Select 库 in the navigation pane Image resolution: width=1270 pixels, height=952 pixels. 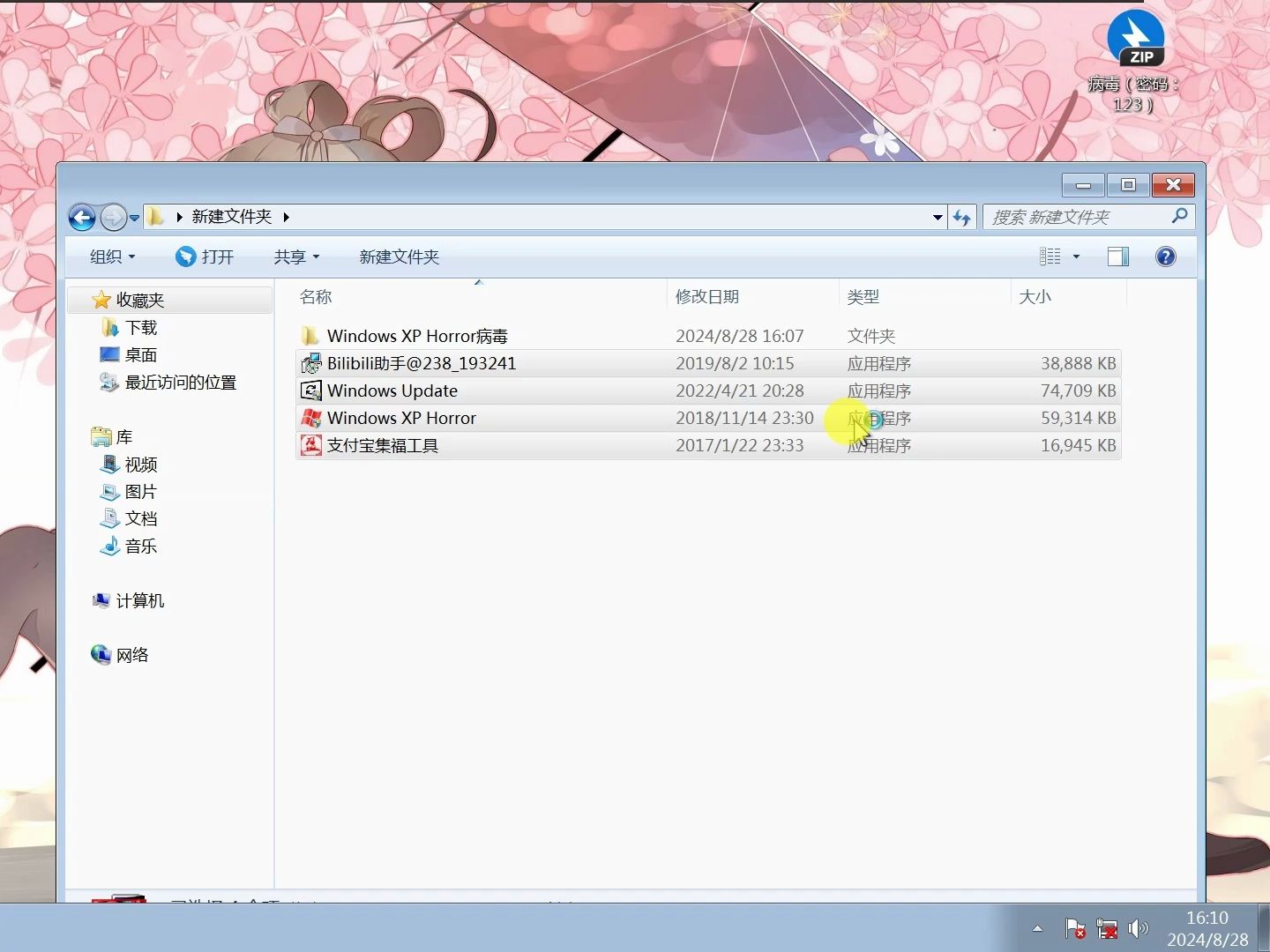pyautogui.click(x=124, y=437)
